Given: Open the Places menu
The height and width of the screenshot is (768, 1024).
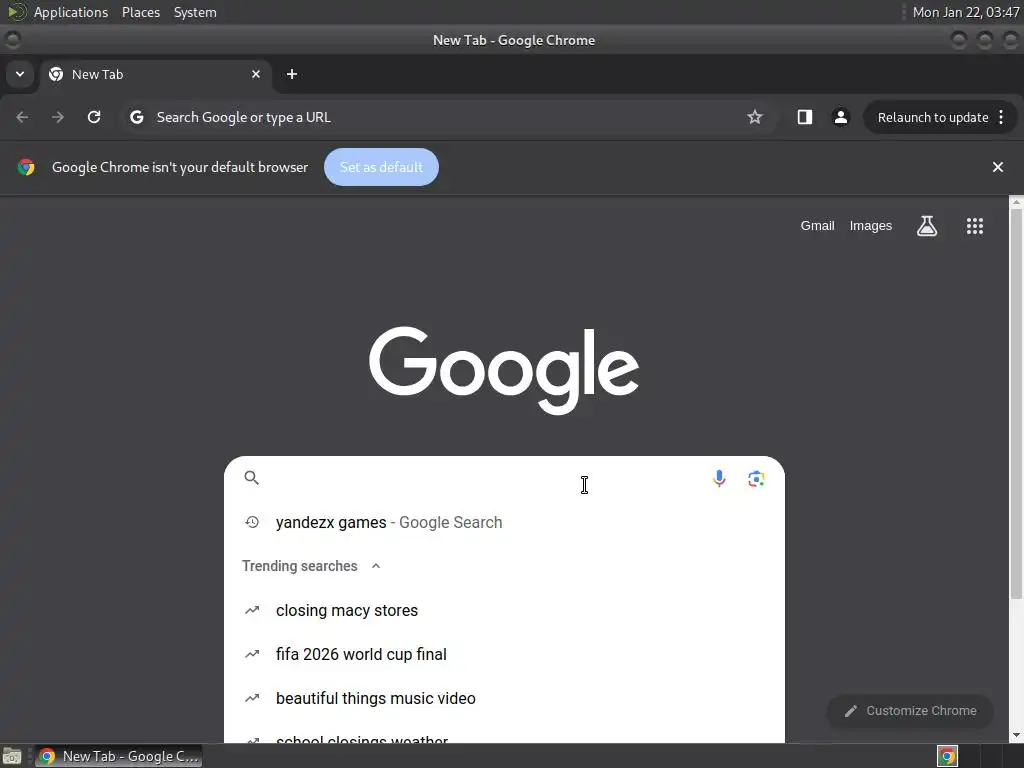Looking at the screenshot, I should click(141, 12).
